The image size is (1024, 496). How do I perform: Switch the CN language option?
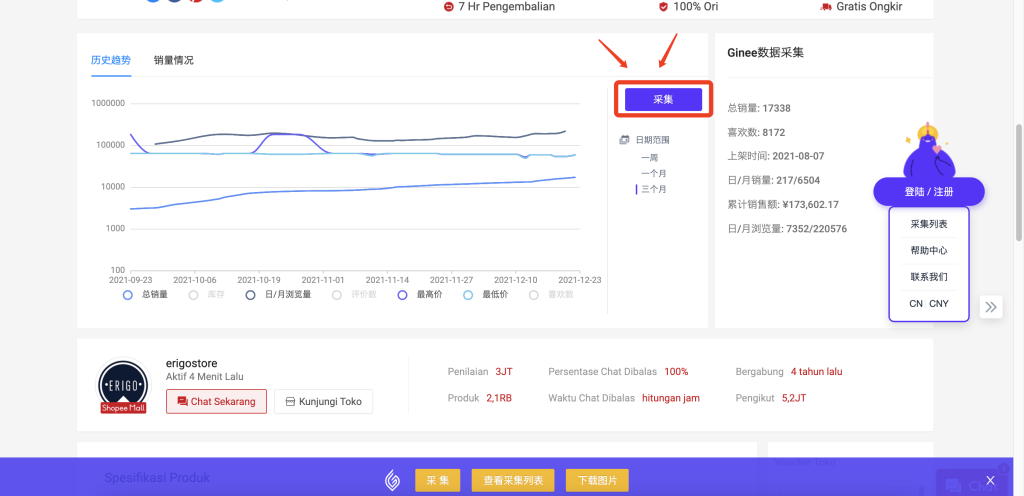pyautogui.click(x=916, y=303)
